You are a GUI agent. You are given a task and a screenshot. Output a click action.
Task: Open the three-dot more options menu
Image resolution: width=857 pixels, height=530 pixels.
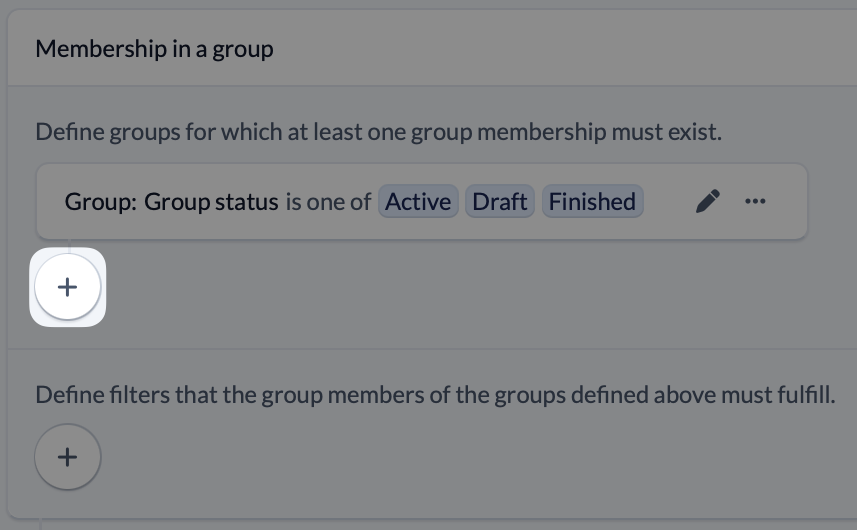coord(755,202)
